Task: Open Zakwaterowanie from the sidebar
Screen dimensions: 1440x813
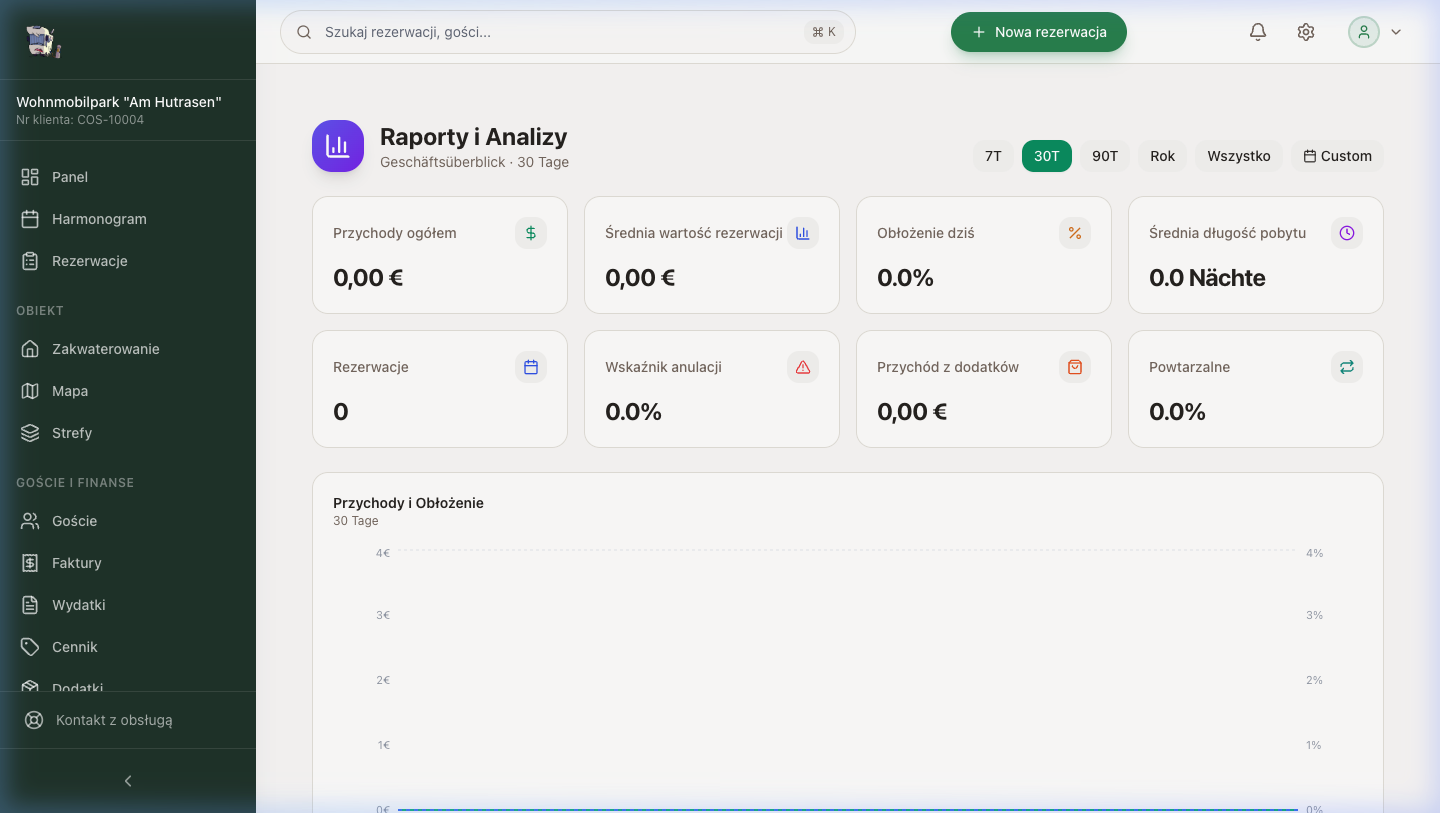Action: pyautogui.click(x=128, y=349)
